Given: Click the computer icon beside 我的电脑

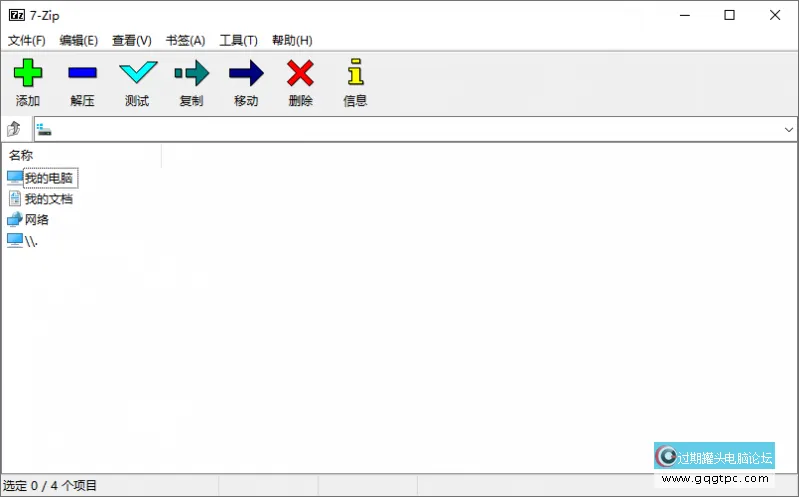Looking at the screenshot, I should pyautogui.click(x=15, y=178).
